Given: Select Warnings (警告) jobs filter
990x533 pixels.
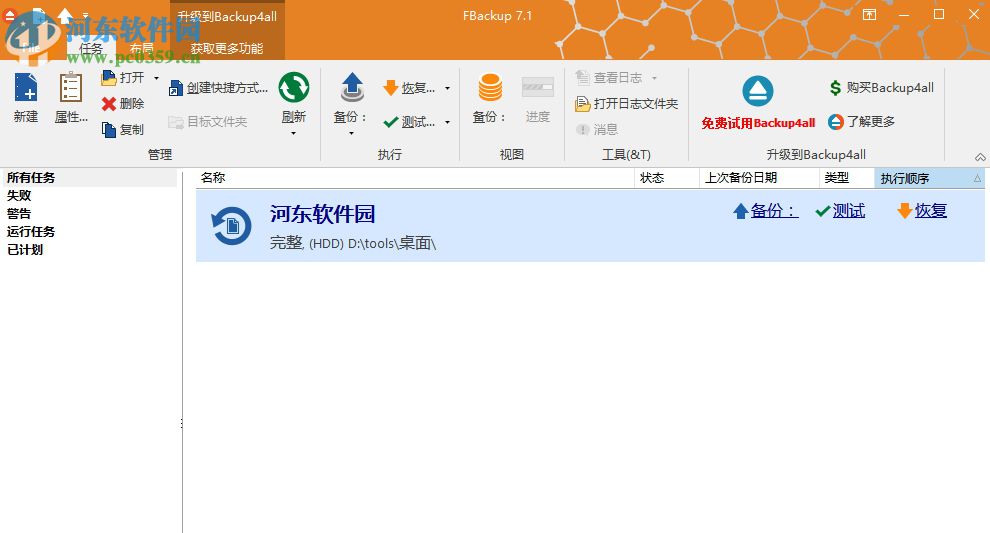Looking at the screenshot, I should [x=19, y=213].
